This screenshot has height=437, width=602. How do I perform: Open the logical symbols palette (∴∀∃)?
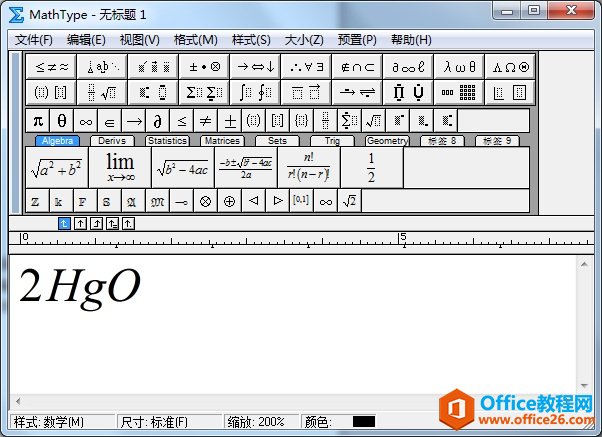tap(306, 67)
